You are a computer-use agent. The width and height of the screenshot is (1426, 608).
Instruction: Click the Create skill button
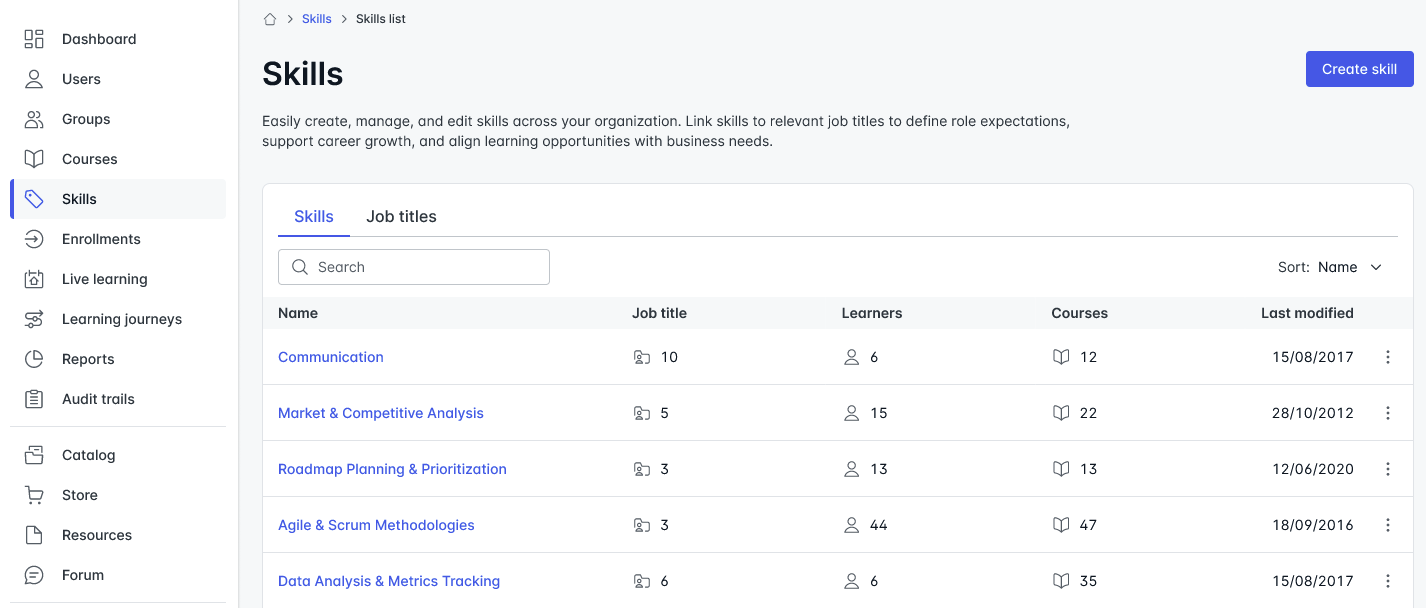click(x=1360, y=69)
